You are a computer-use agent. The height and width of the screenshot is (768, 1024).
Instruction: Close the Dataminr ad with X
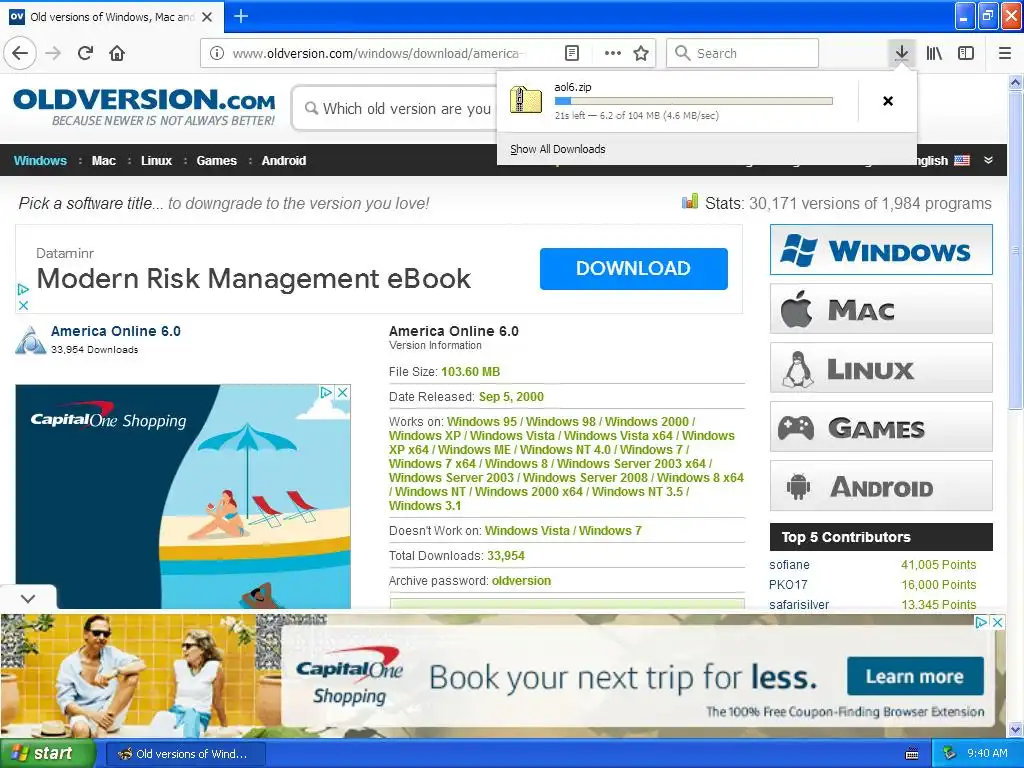(x=23, y=305)
